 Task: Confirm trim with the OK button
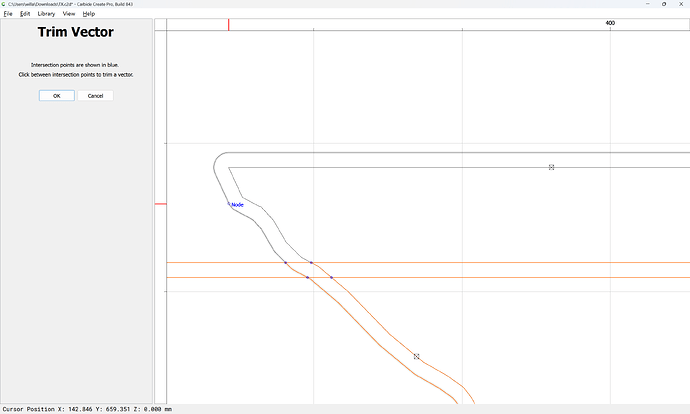coord(57,95)
